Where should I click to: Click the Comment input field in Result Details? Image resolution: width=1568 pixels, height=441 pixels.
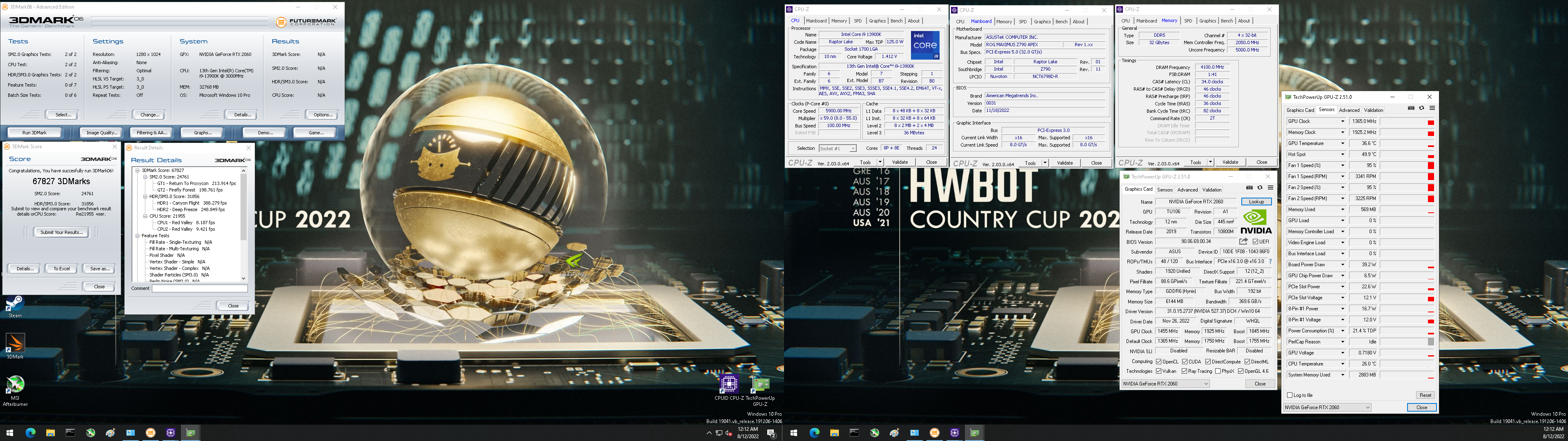pos(200,289)
